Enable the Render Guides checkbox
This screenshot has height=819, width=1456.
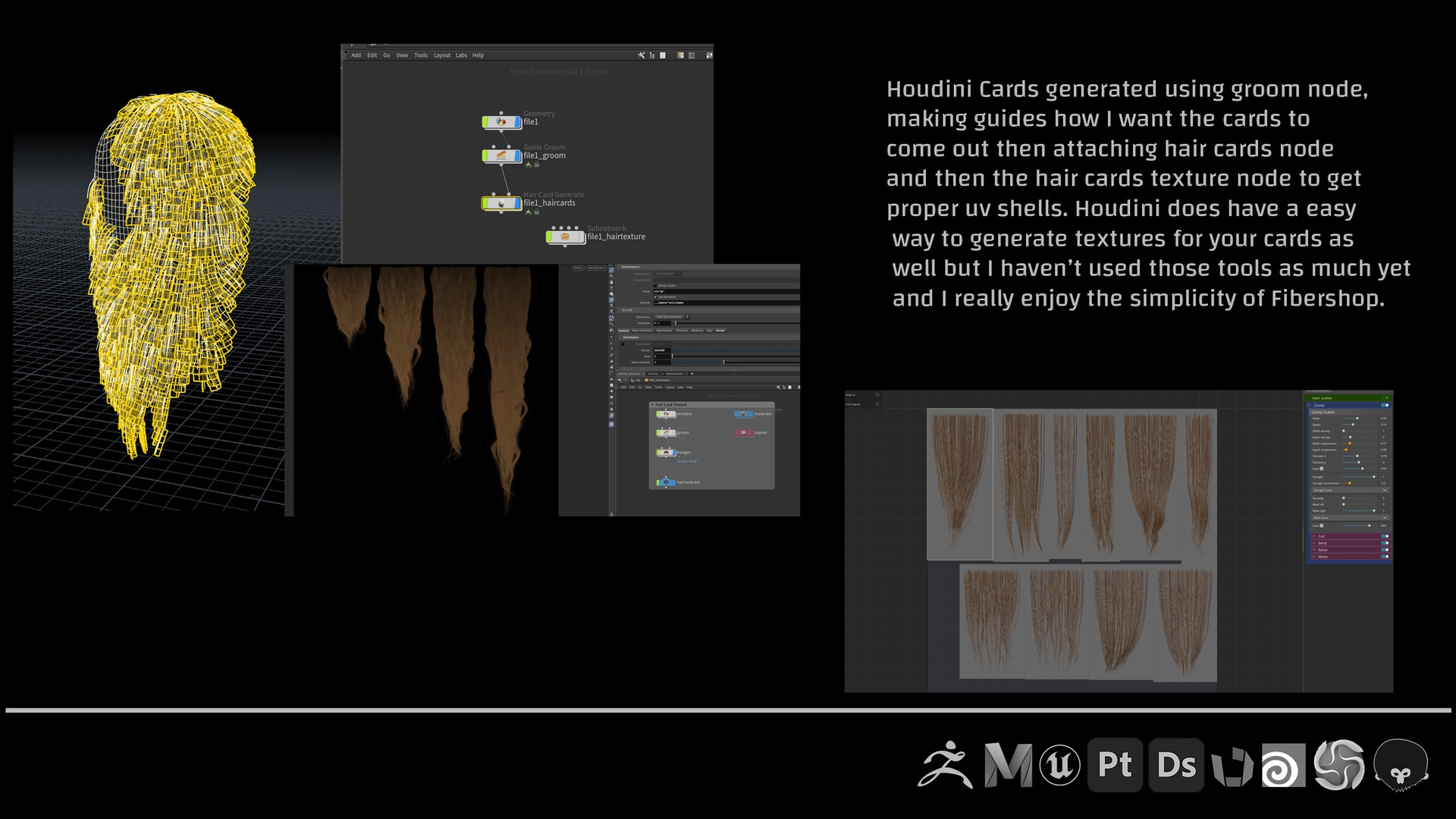point(655,286)
